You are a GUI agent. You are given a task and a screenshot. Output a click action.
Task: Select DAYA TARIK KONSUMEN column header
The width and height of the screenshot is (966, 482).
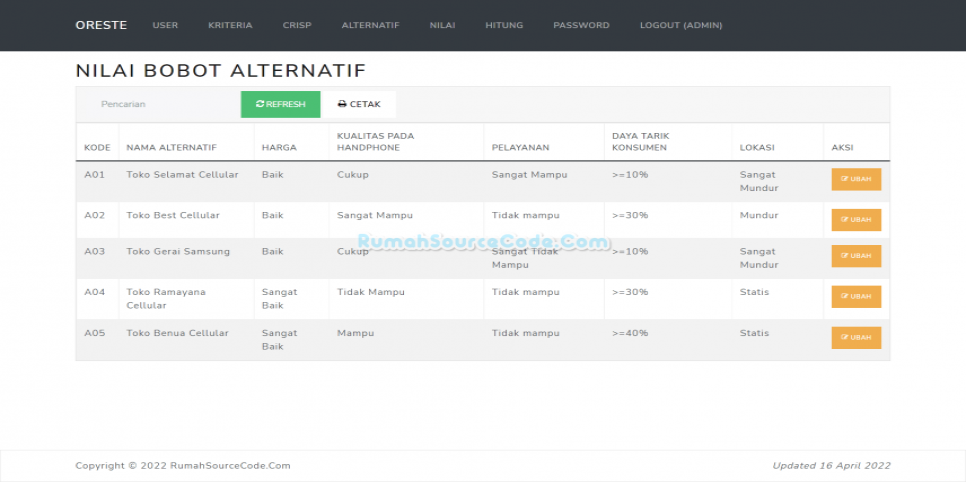point(641,142)
